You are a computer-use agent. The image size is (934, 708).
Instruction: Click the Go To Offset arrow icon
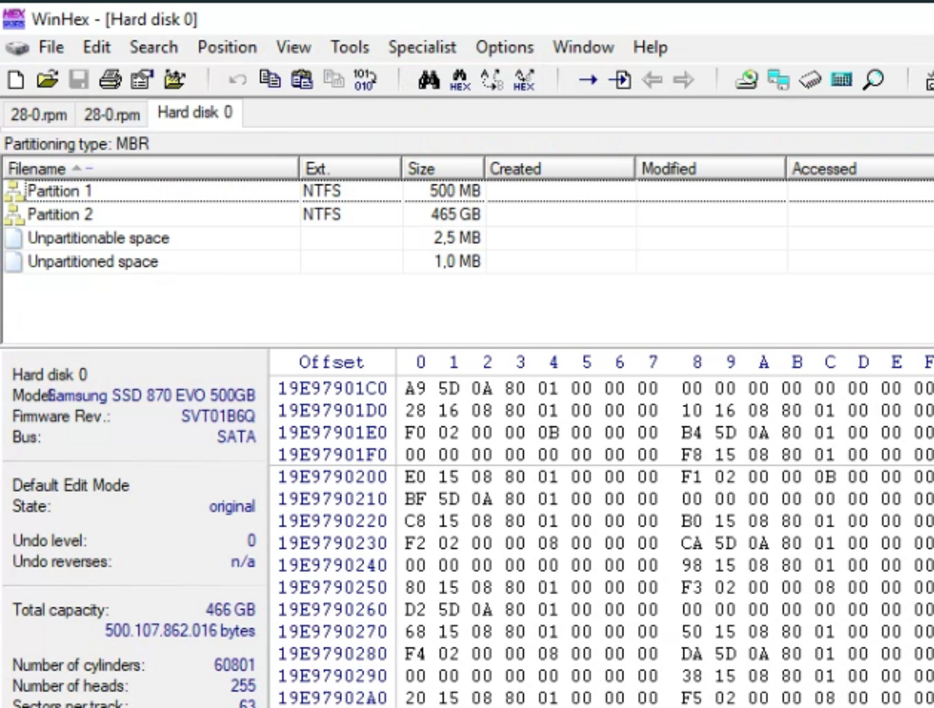pyautogui.click(x=588, y=80)
